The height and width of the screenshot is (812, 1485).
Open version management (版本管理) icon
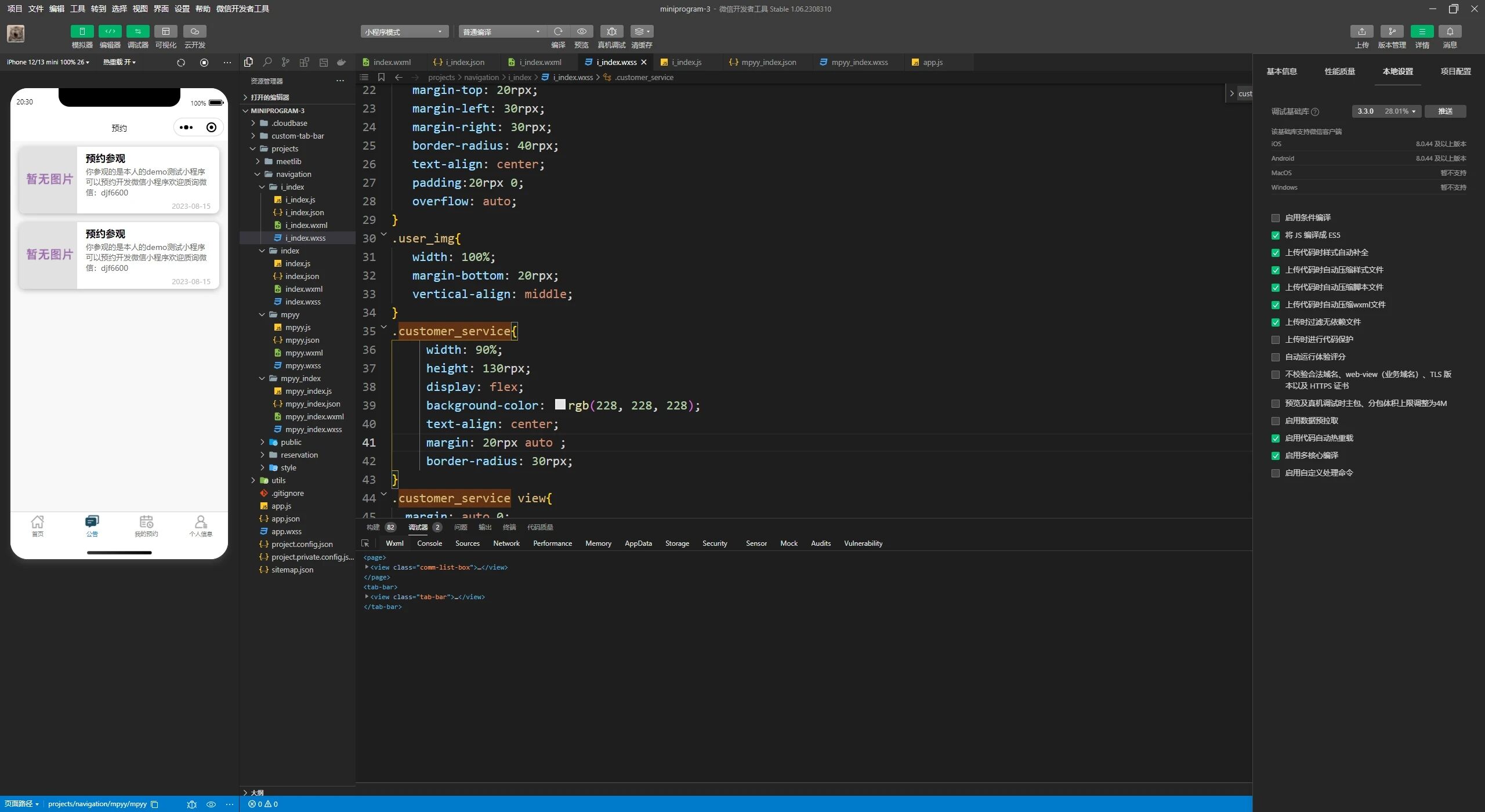[1392, 31]
